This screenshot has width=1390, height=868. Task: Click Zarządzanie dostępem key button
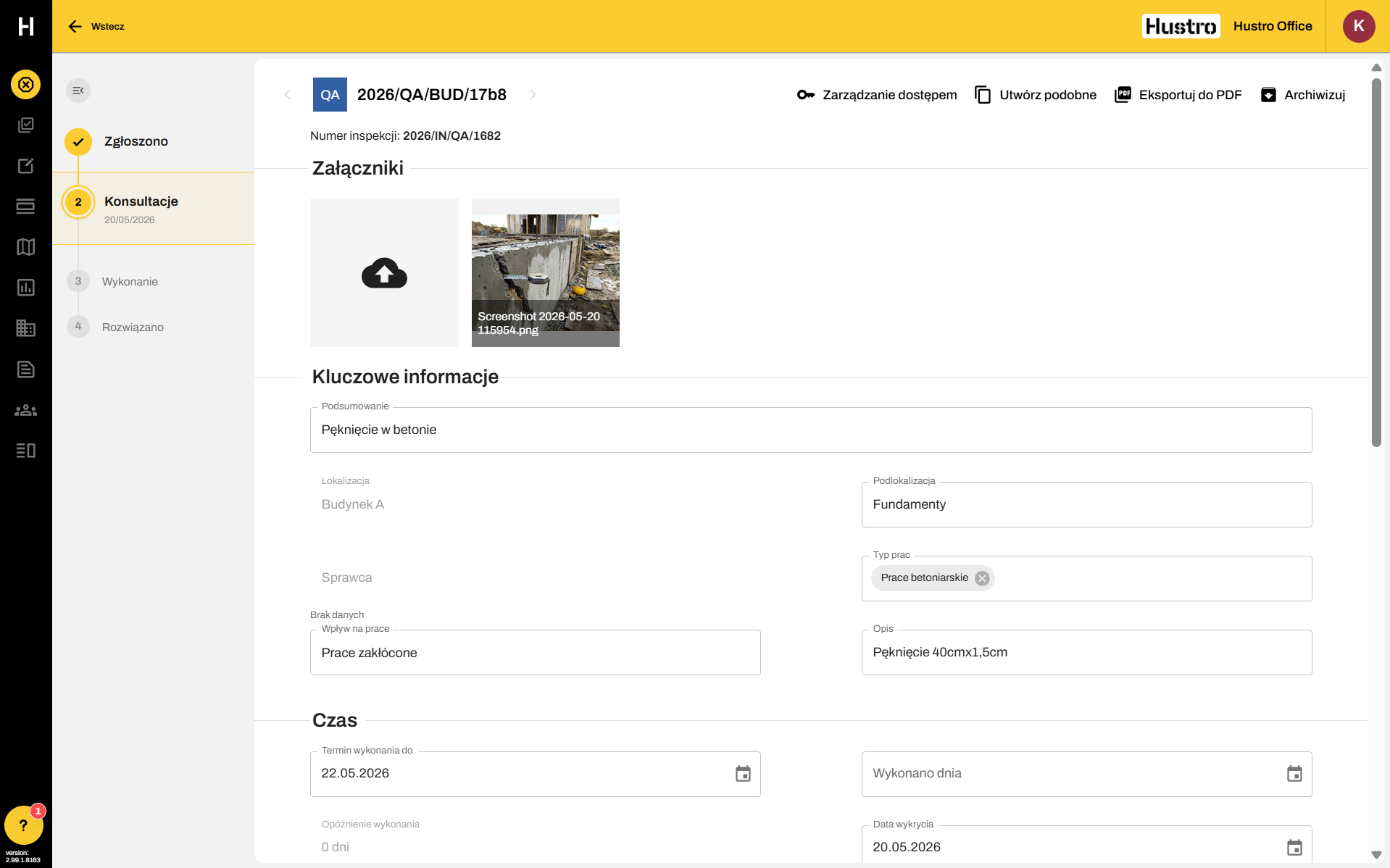coord(877,95)
